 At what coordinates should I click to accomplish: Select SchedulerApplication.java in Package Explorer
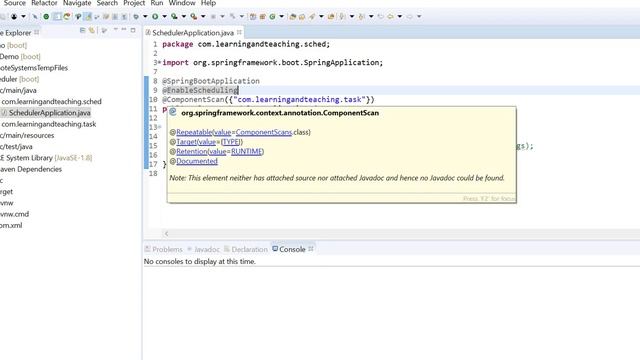[x=49, y=113]
